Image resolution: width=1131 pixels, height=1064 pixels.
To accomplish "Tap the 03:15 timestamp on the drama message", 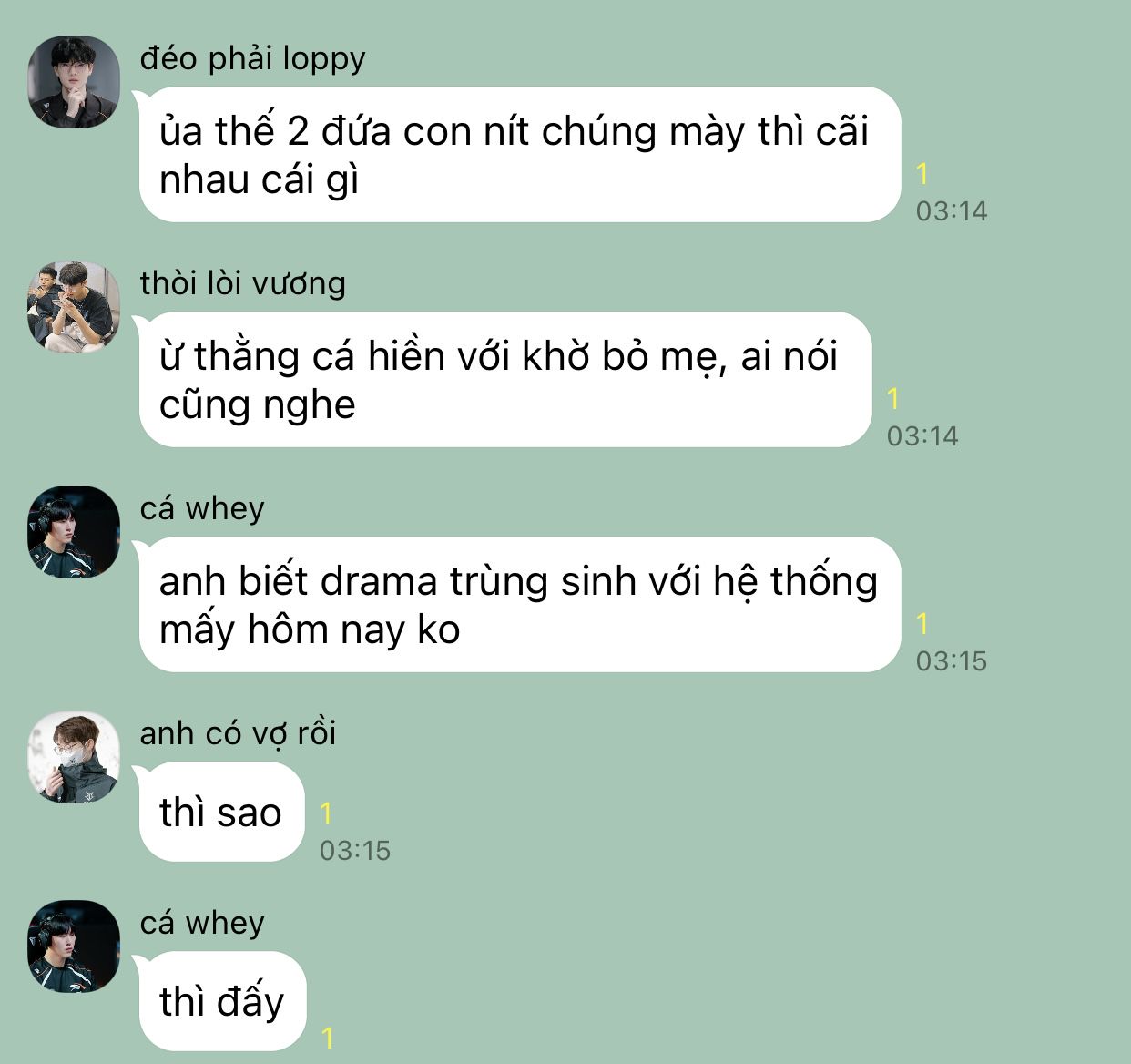I will pos(952,660).
